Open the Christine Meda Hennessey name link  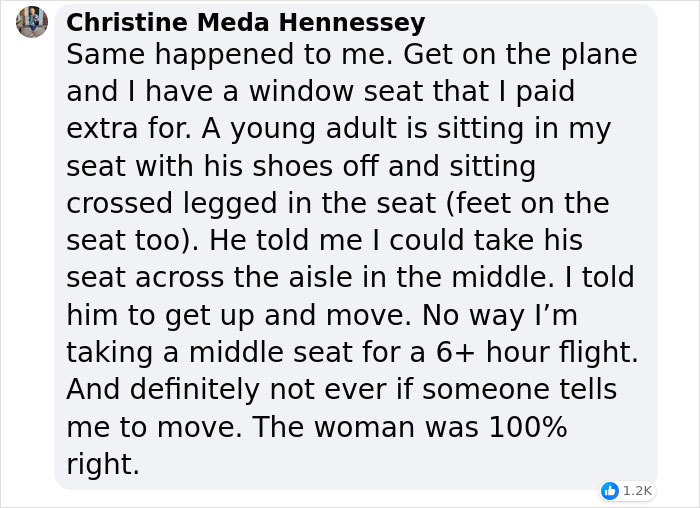245,22
